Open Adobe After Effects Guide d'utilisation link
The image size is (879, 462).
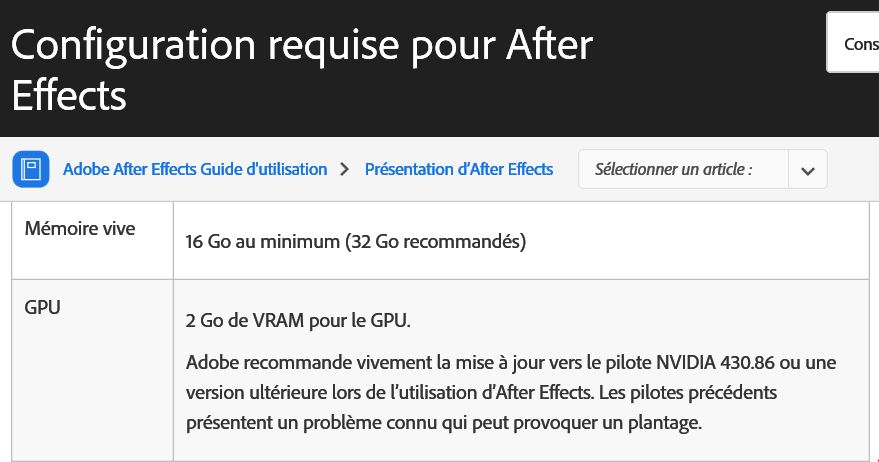click(x=195, y=169)
